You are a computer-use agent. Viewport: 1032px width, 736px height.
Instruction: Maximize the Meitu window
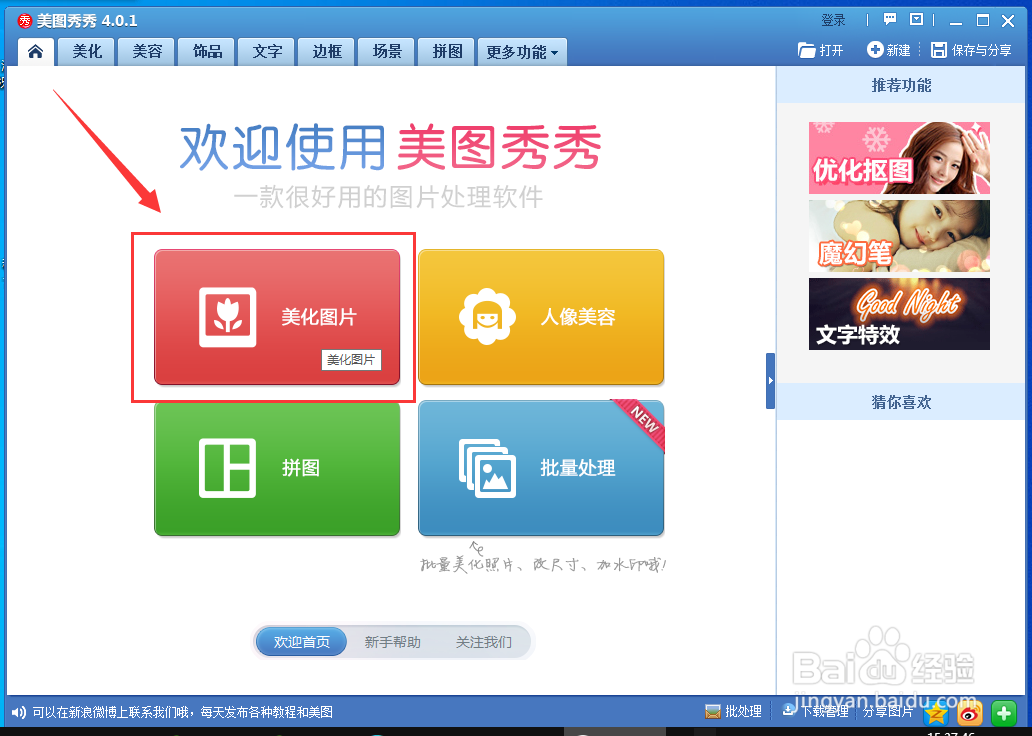[x=983, y=20]
